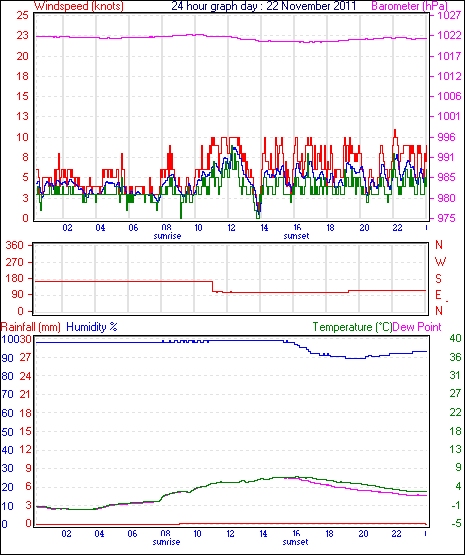Click the 24 hour graph day title
Screen dimensions: 465x556
point(264,6)
